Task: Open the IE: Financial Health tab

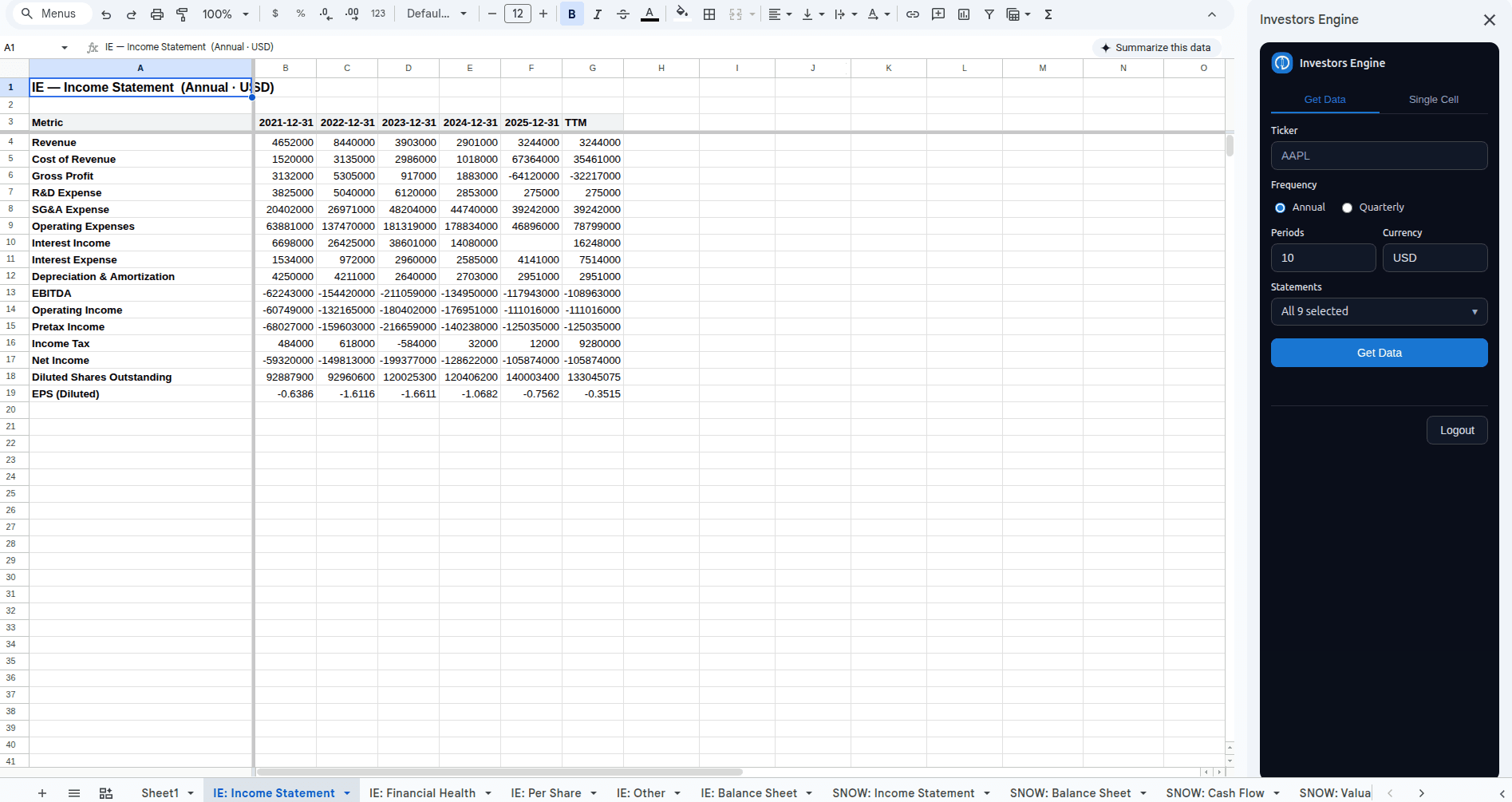Action: pos(422,792)
